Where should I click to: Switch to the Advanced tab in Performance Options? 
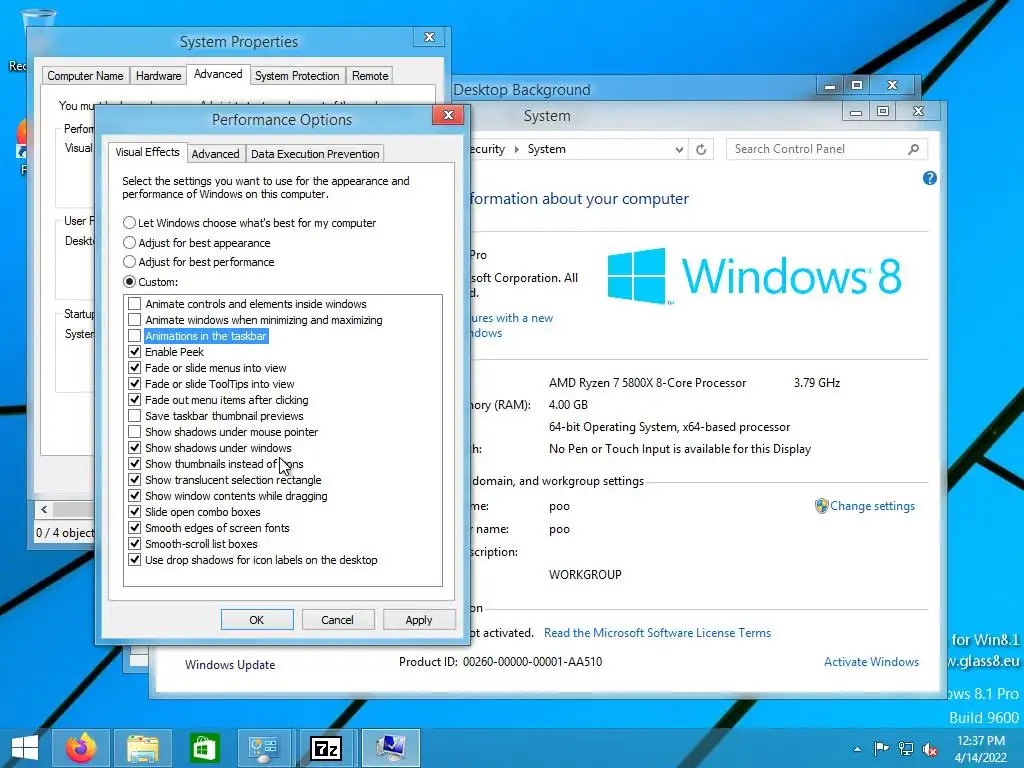(x=216, y=154)
